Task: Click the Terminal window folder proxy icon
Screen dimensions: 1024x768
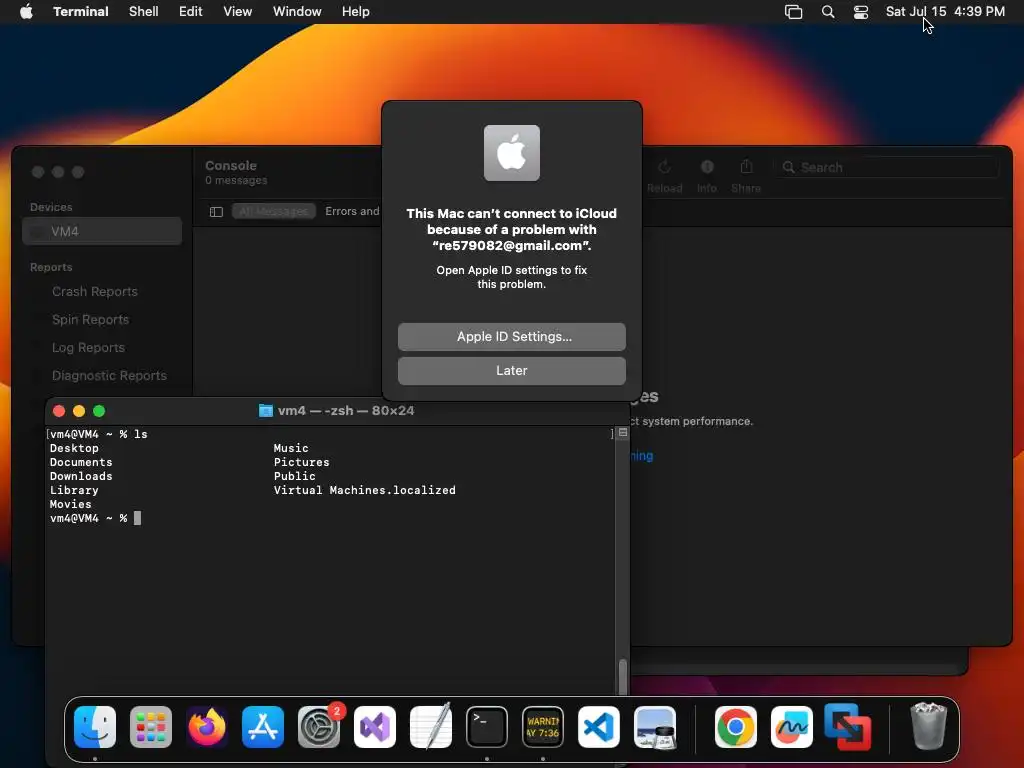Action: (x=265, y=411)
